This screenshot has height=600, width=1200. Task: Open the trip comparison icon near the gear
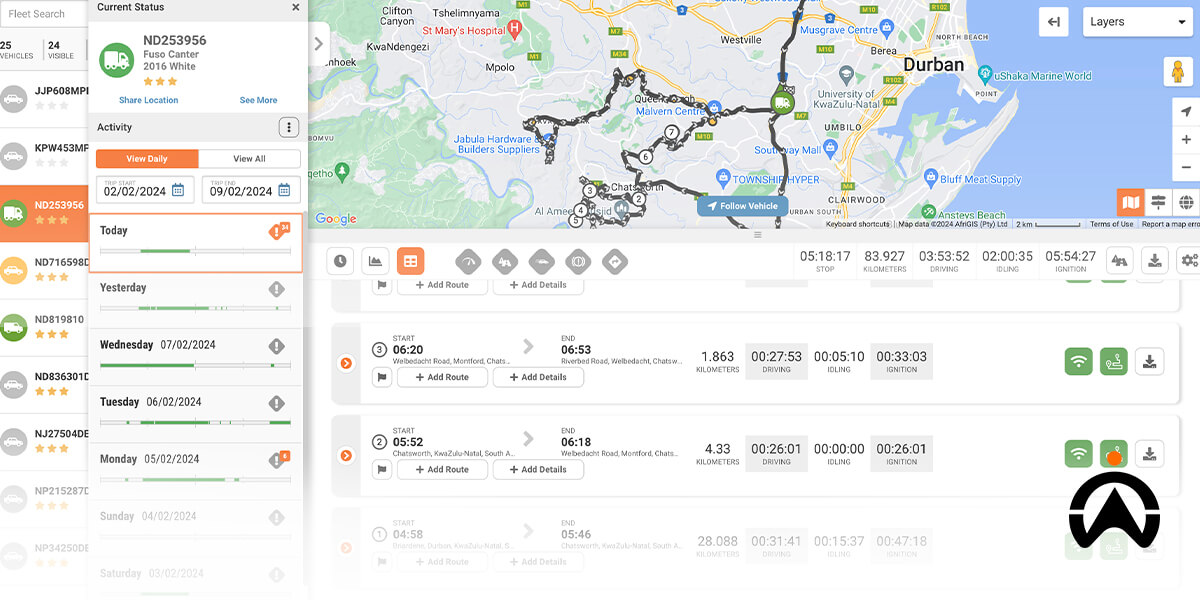pos(1120,260)
